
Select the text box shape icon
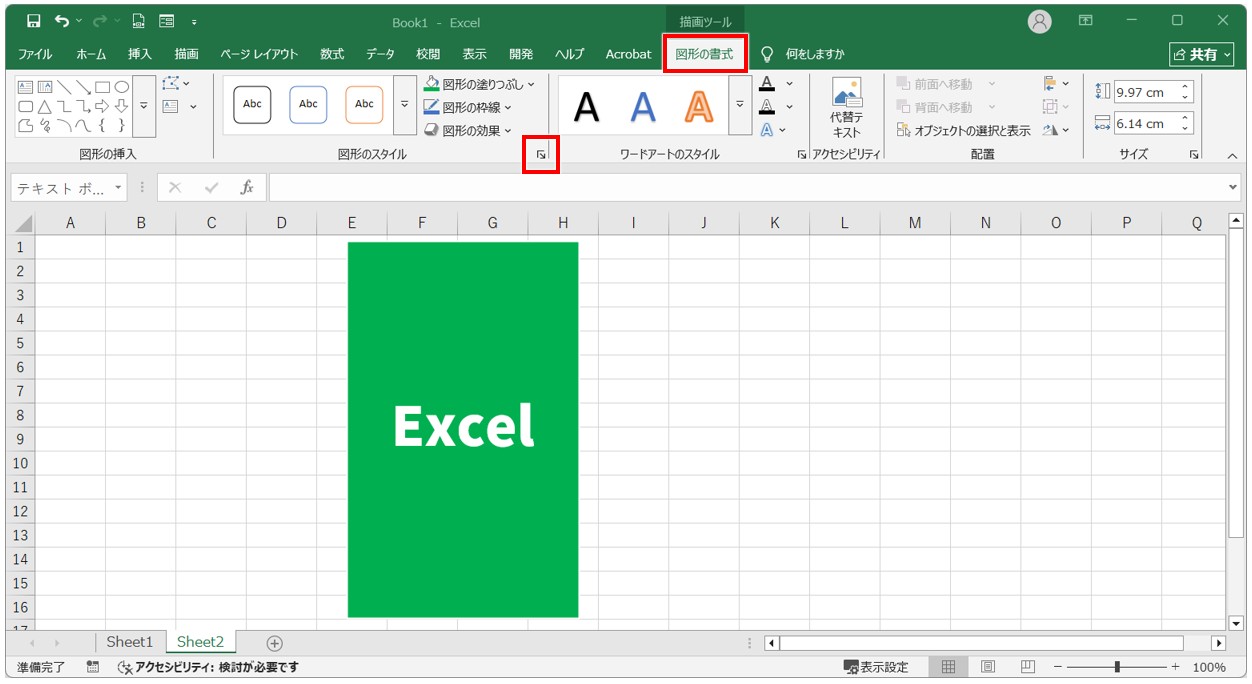tap(26, 87)
